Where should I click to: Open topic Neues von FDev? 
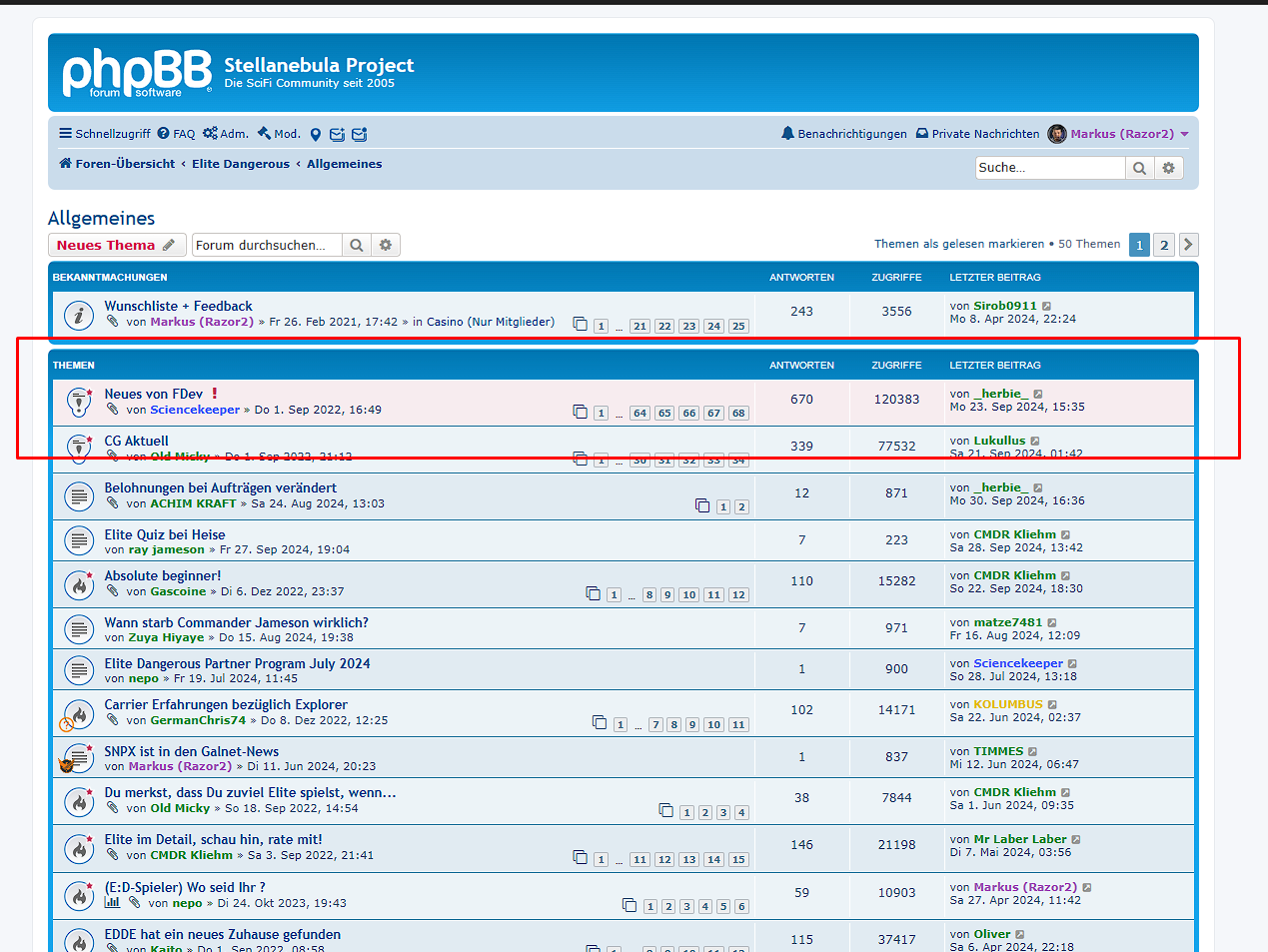point(154,394)
